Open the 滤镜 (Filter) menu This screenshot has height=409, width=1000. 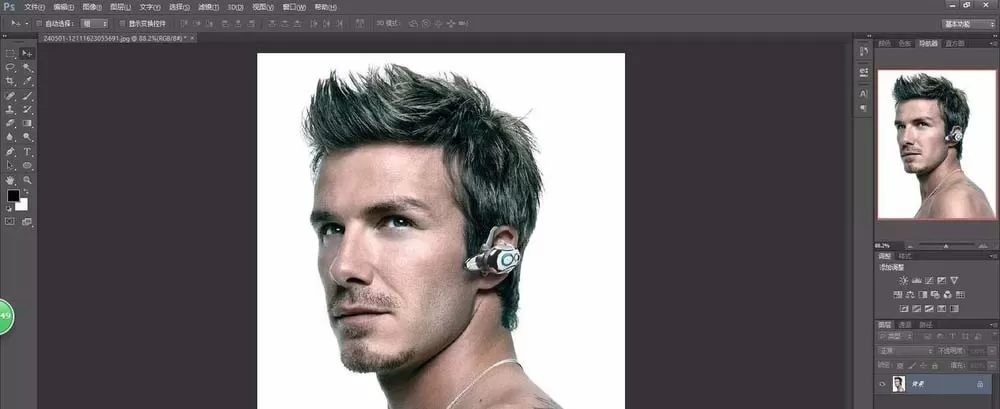click(207, 7)
